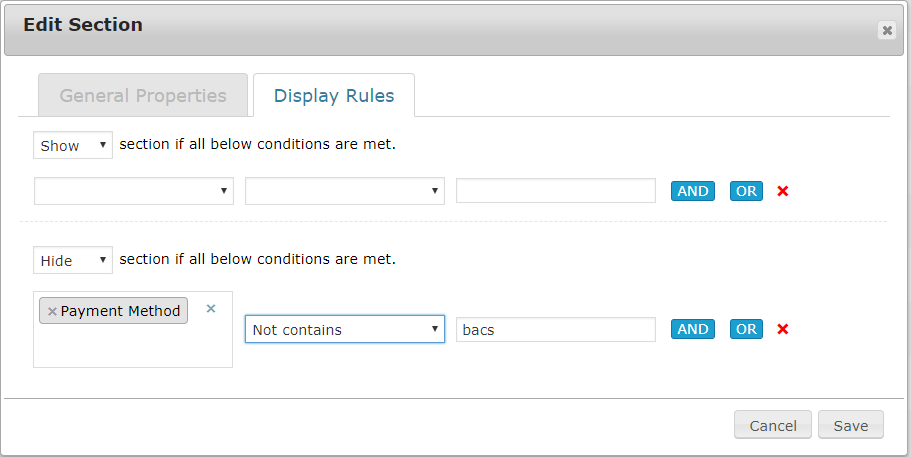Switch to the General Properties tab

(143, 96)
